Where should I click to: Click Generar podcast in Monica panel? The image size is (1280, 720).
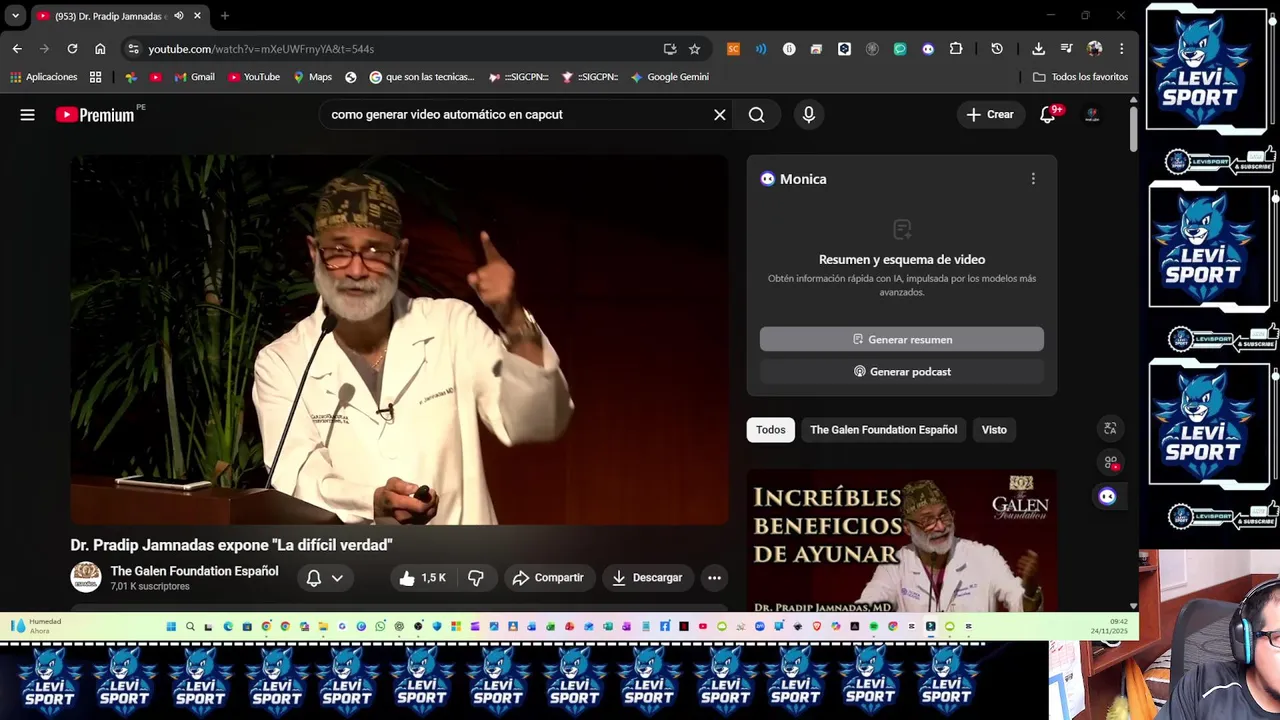point(901,372)
